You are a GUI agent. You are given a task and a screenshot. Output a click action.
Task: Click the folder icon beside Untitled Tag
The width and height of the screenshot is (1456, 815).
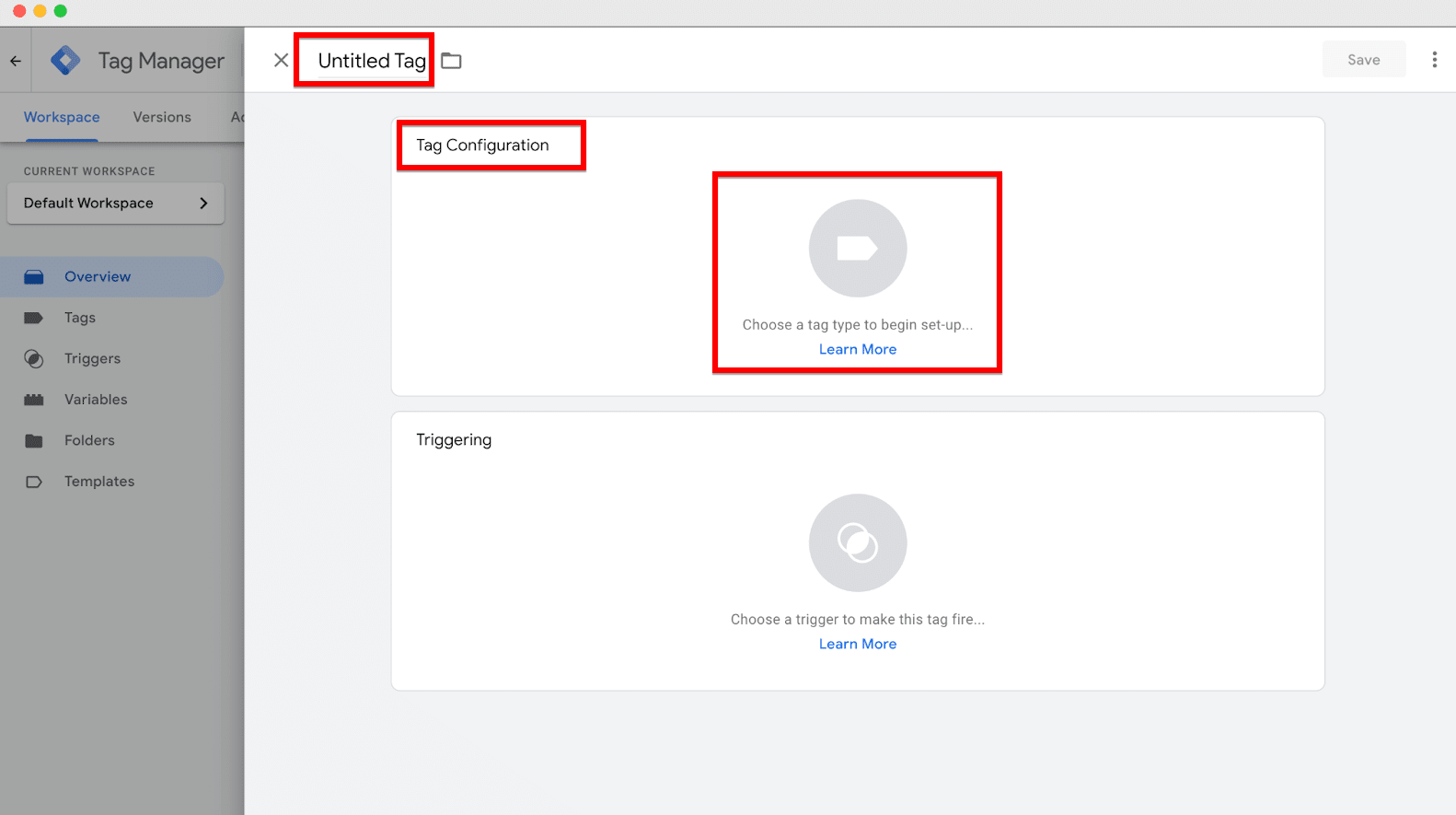point(451,61)
